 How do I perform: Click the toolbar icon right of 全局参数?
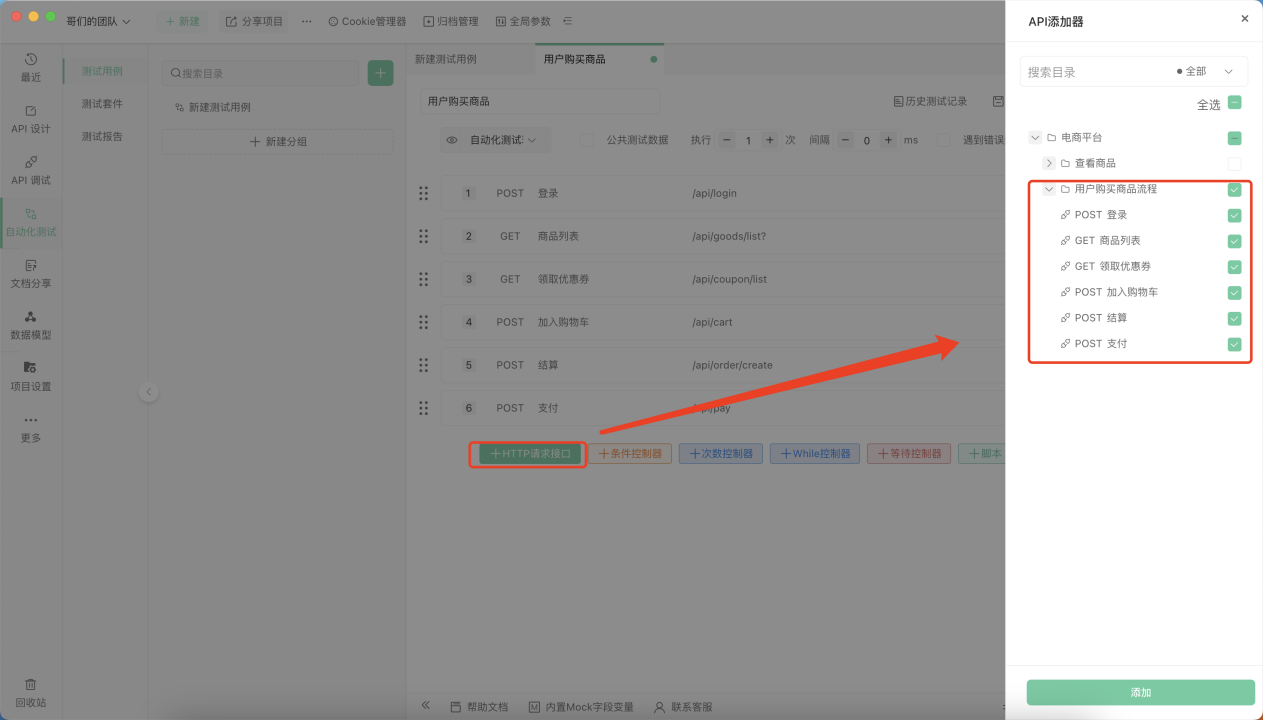click(568, 21)
